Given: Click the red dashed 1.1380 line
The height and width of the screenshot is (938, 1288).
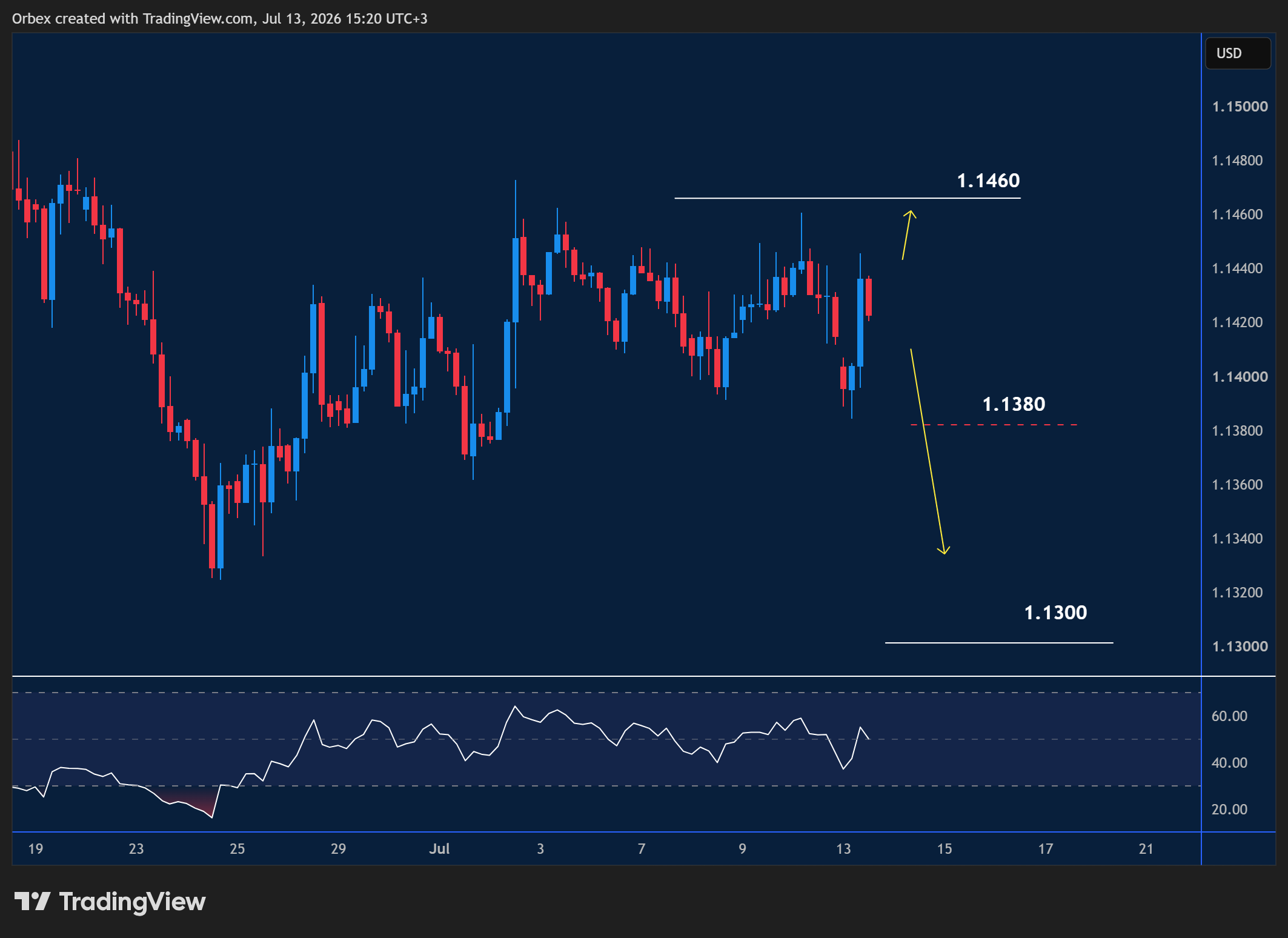Looking at the screenshot, I should pyautogui.click(x=994, y=425).
